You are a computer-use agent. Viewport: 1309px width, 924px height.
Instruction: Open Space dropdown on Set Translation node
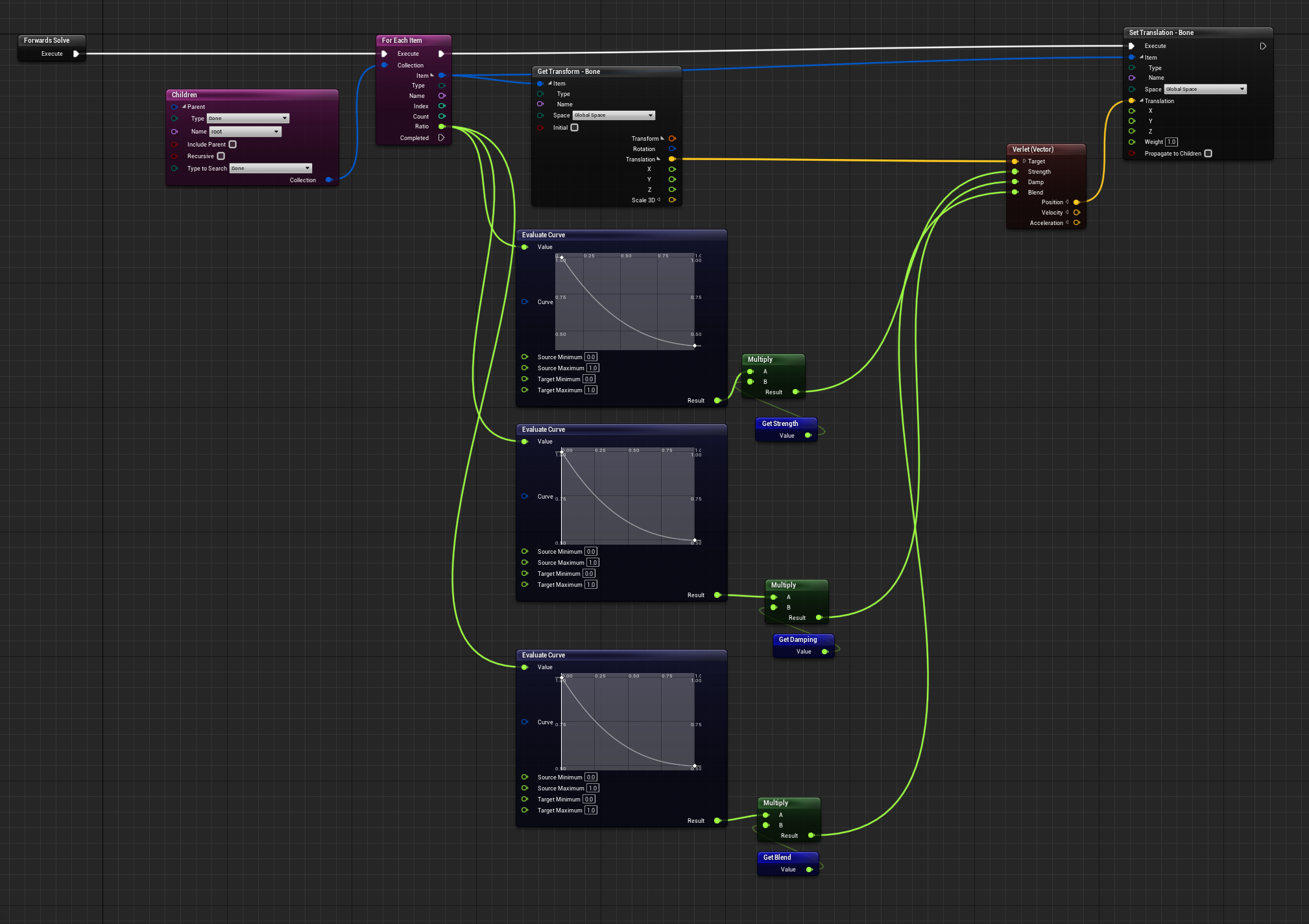(x=1205, y=89)
